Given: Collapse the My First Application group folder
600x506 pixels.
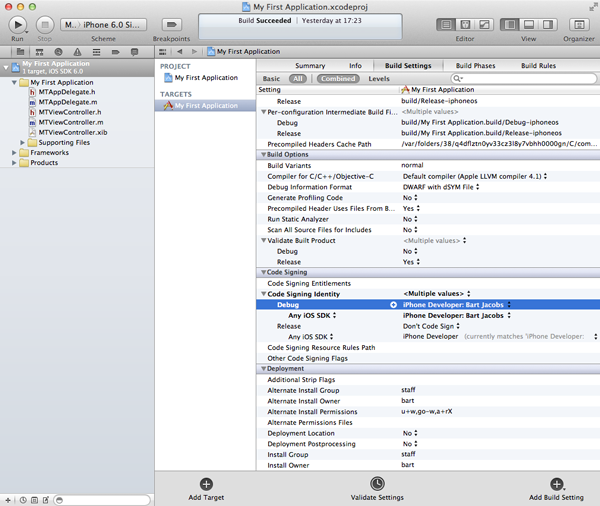Looking at the screenshot, I should pyautogui.click(x=14, y=82).
